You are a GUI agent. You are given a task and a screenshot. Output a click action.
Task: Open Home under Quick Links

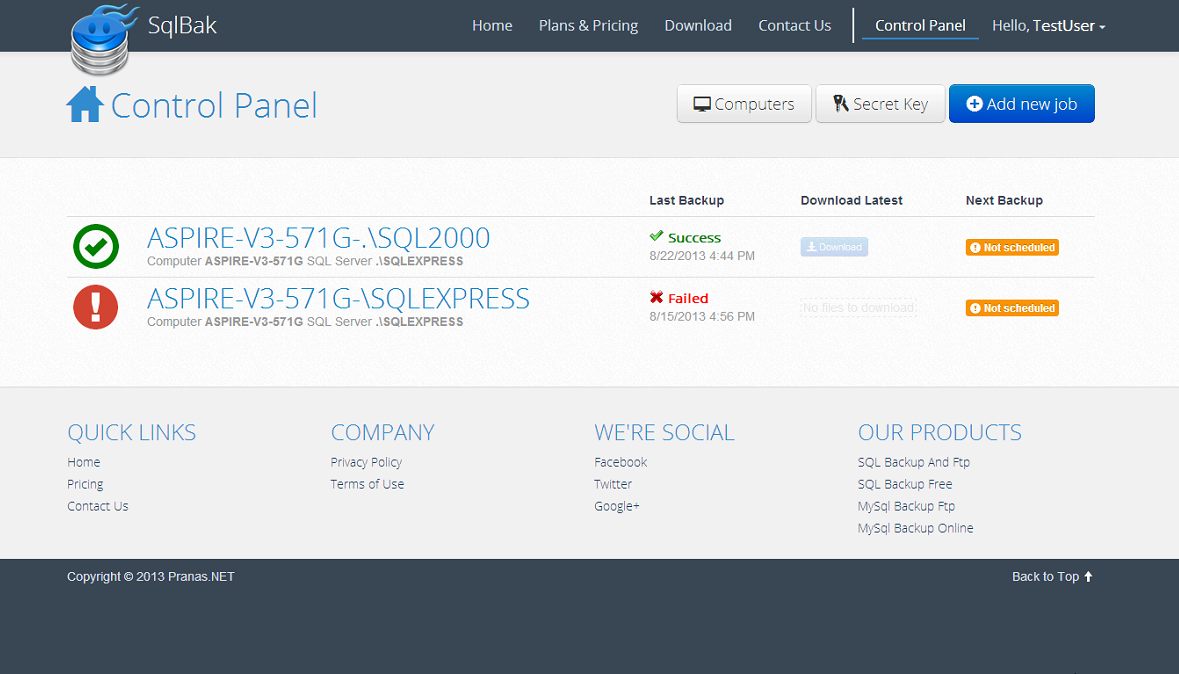point(83,462)
